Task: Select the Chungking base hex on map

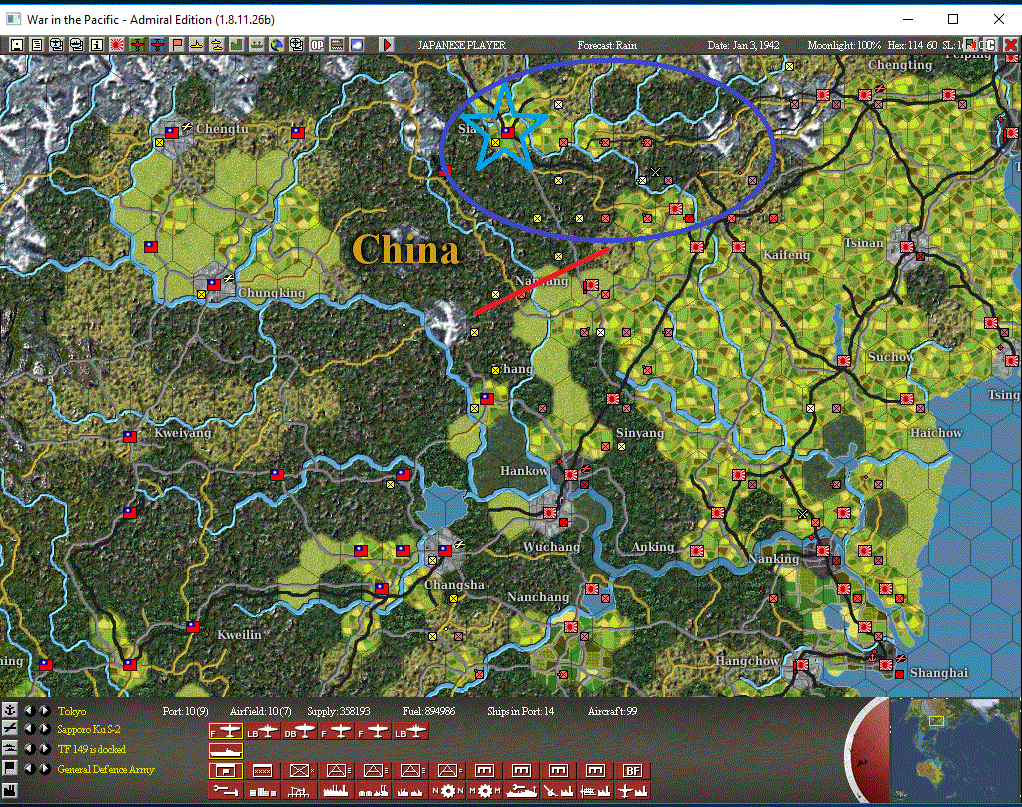Action: (x=214, y=285)
